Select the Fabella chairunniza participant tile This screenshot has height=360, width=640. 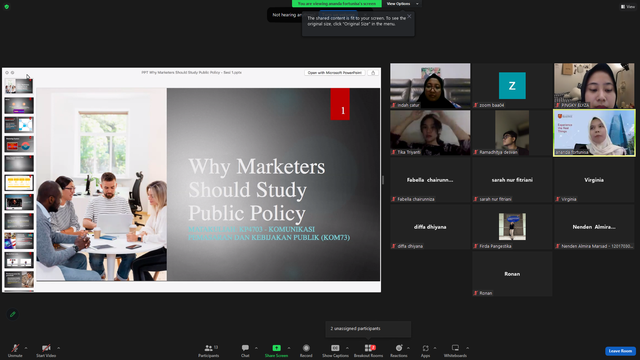tap(430, 180)
